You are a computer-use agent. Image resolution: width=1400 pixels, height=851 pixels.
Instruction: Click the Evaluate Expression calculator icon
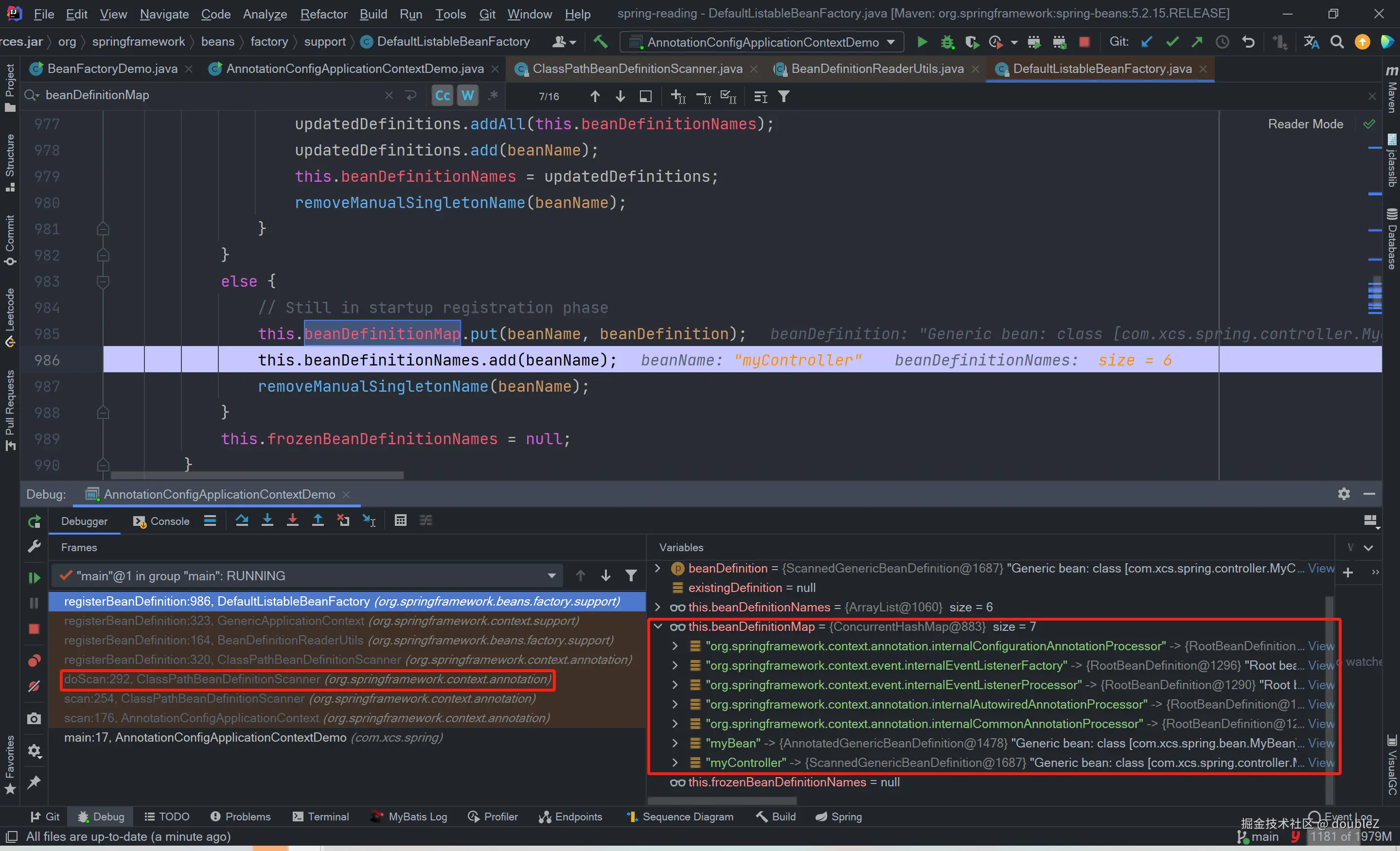pos(400,520)
